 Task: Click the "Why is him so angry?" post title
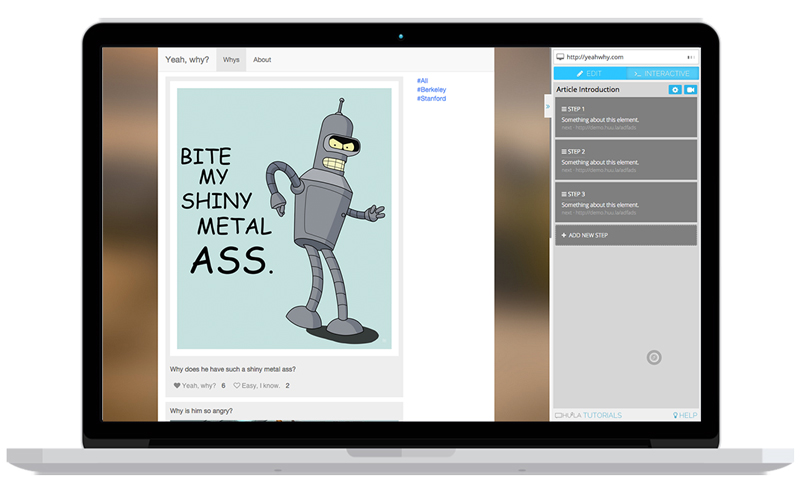point(201,411)
